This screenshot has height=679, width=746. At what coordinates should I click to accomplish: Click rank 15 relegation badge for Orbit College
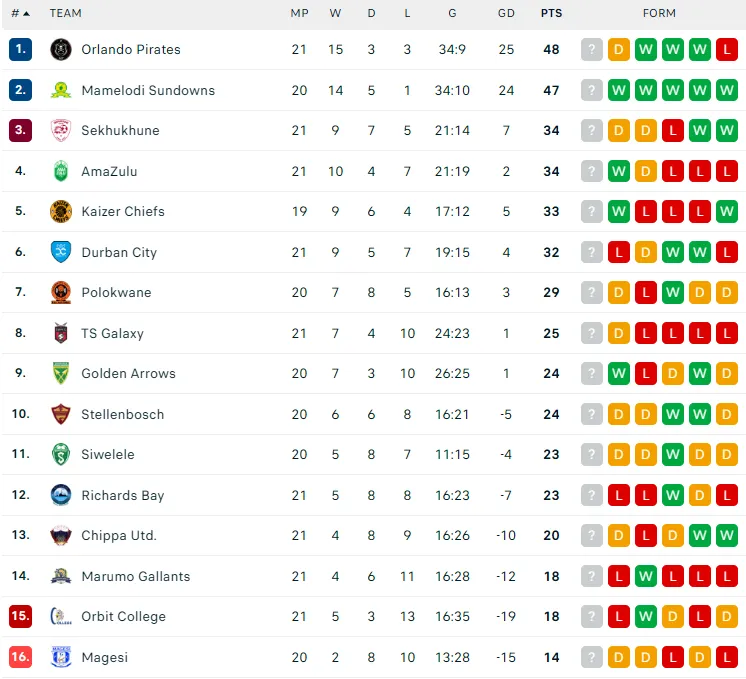pos(20,616)
